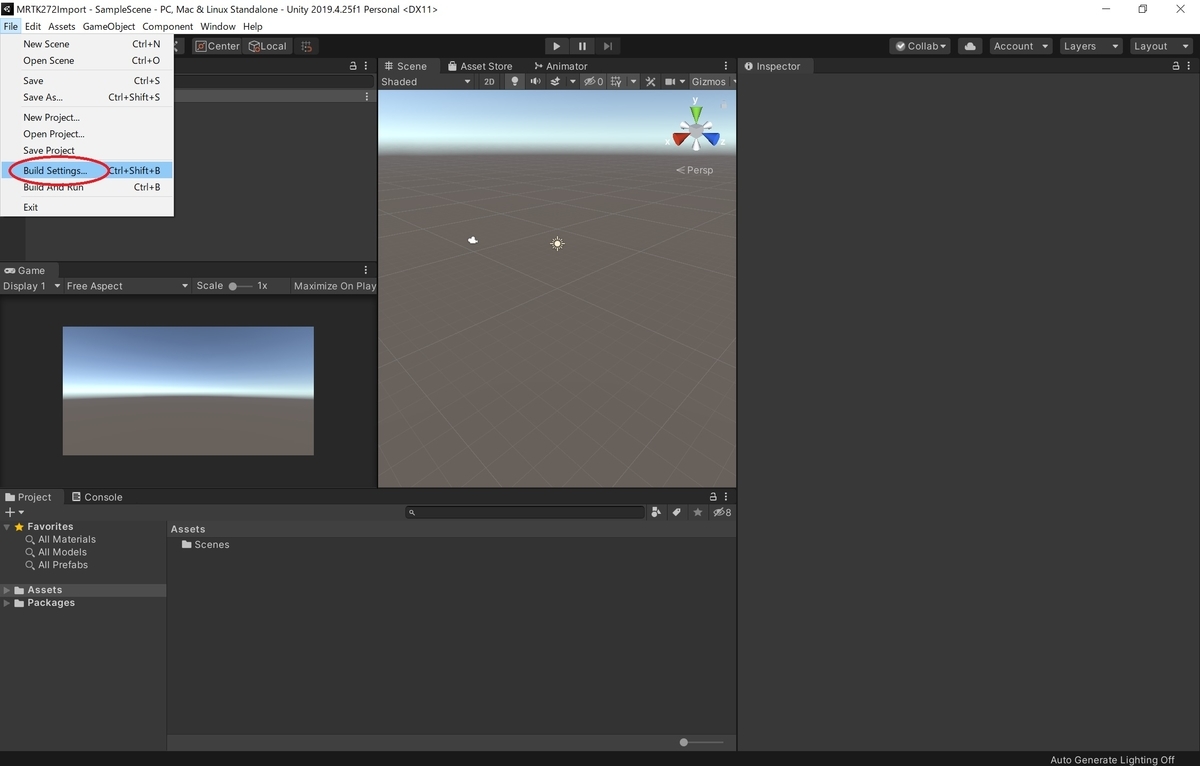Start play mode with the Play button
The image size is (1200, 766).
point(557,46)
